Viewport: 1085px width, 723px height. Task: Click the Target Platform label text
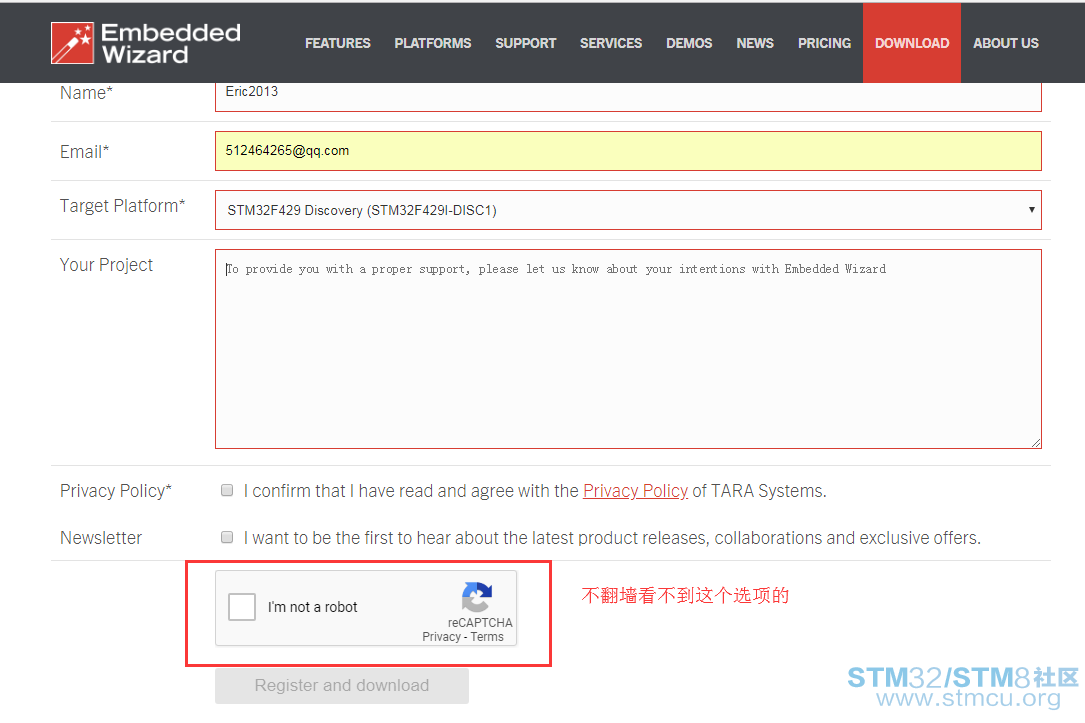[122, 206]
